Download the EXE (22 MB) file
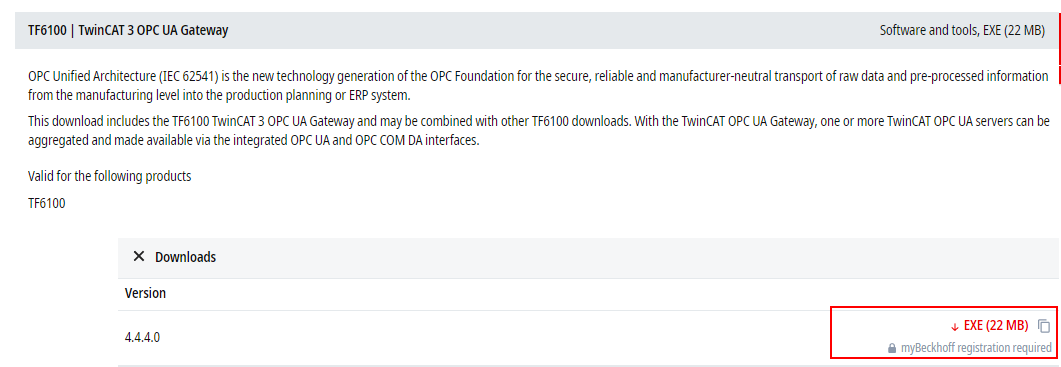Screen dimensions: 1061x367 (x=996, y=326)
